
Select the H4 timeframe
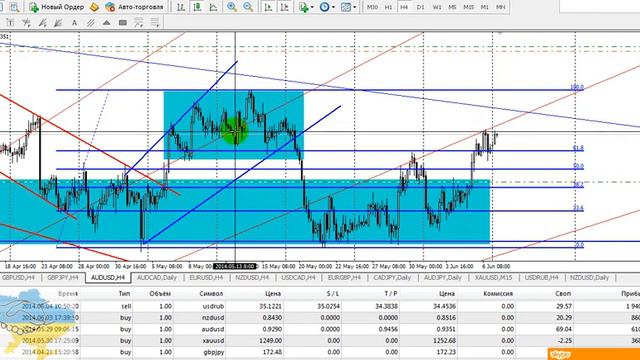pos(404,7)
